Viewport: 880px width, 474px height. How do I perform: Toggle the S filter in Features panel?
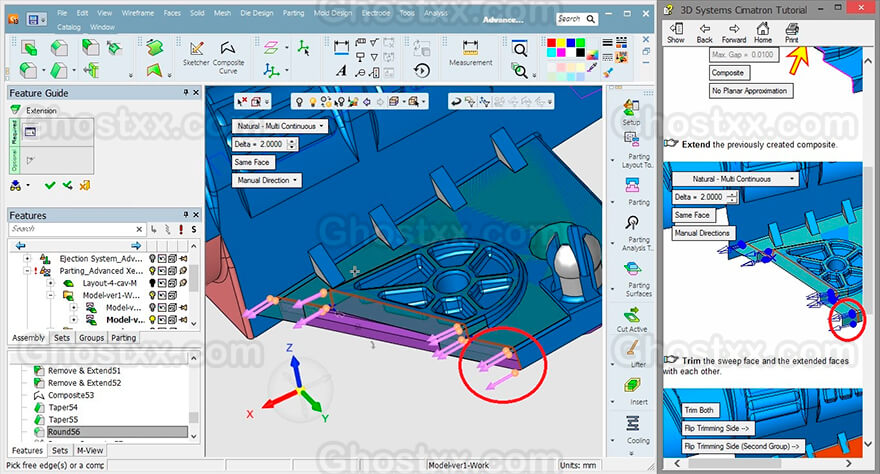coord(194,229)
